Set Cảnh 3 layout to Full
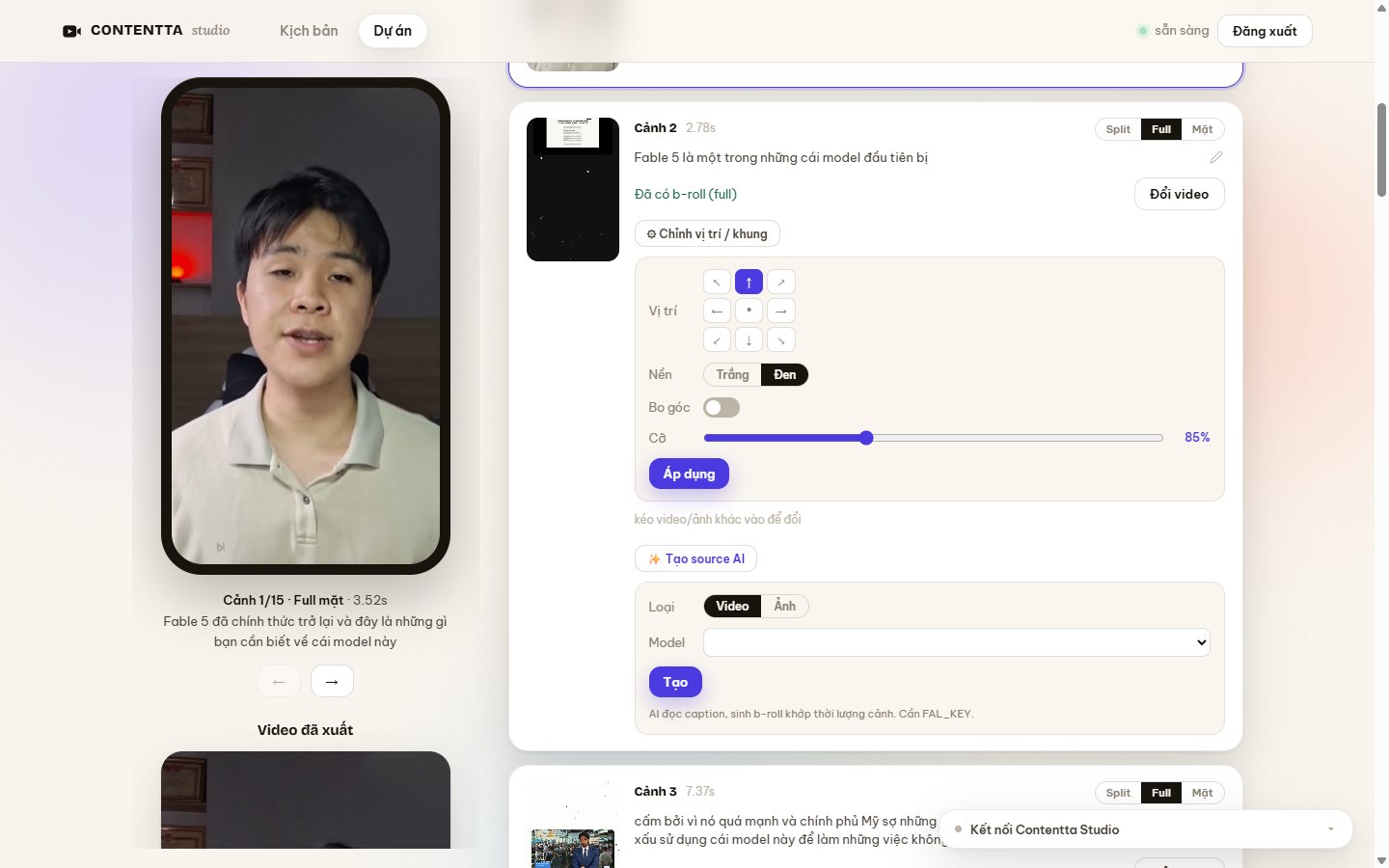Screen dimensions: 1389x868 1161,793
